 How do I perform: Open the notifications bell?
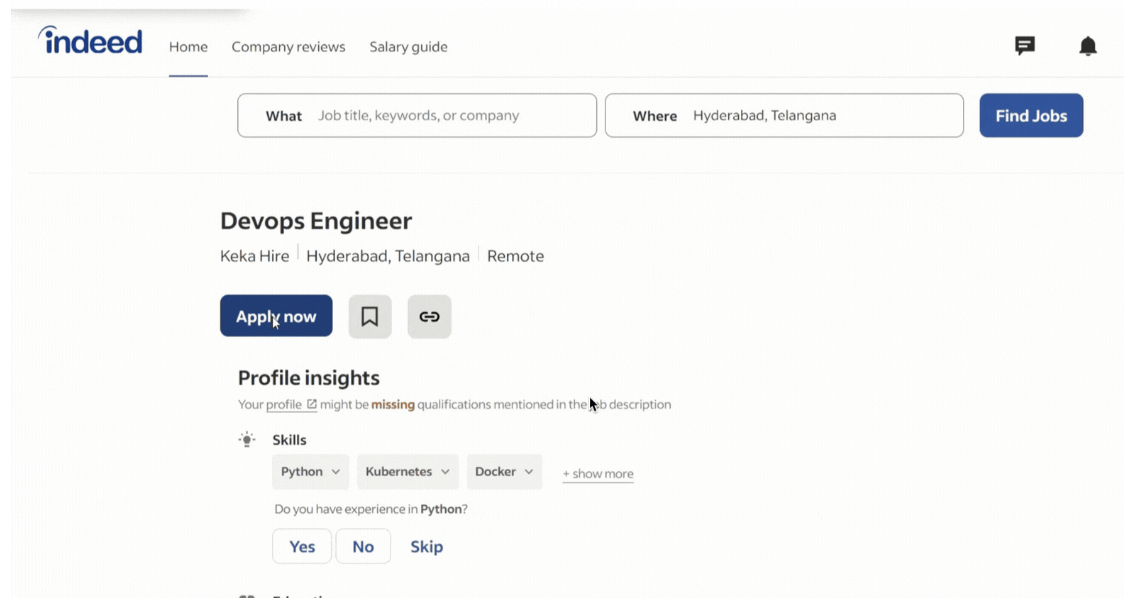[1088, 46]
